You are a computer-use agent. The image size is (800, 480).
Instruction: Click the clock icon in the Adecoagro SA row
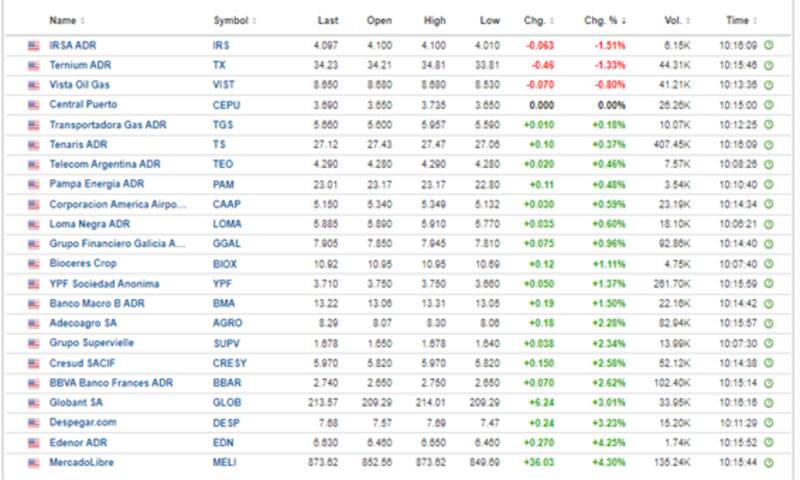[x=769, y=323]
